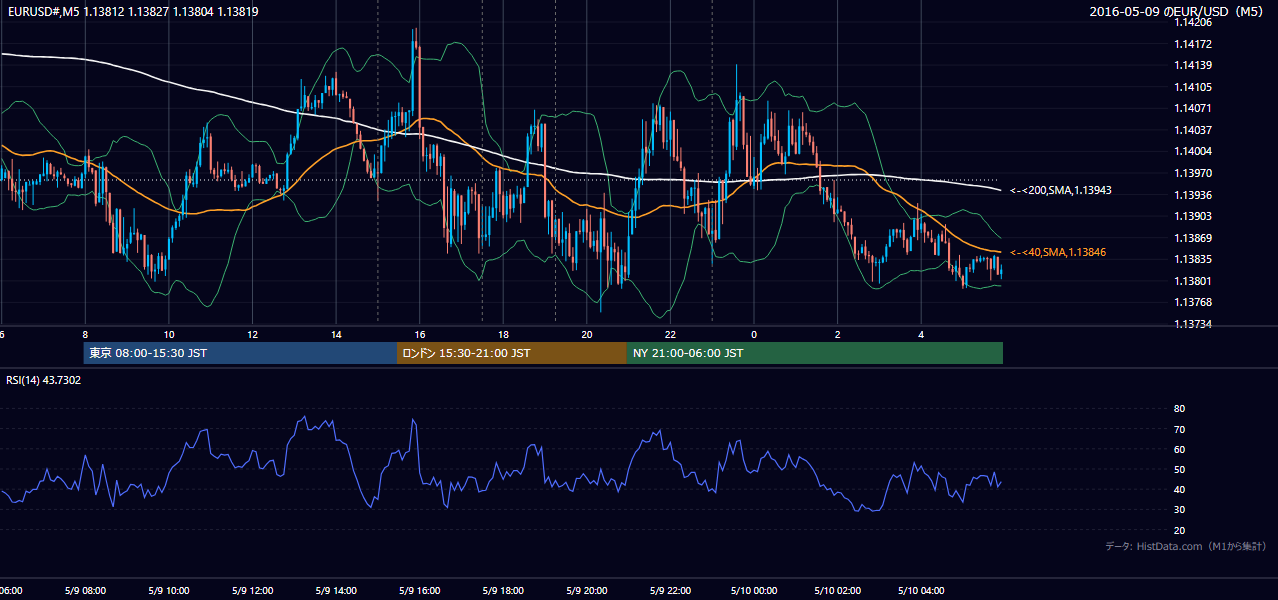Click the NY 21:00-06:00 JST session bar
Viewport: 1278px width, 600px height.
[815, 353]
